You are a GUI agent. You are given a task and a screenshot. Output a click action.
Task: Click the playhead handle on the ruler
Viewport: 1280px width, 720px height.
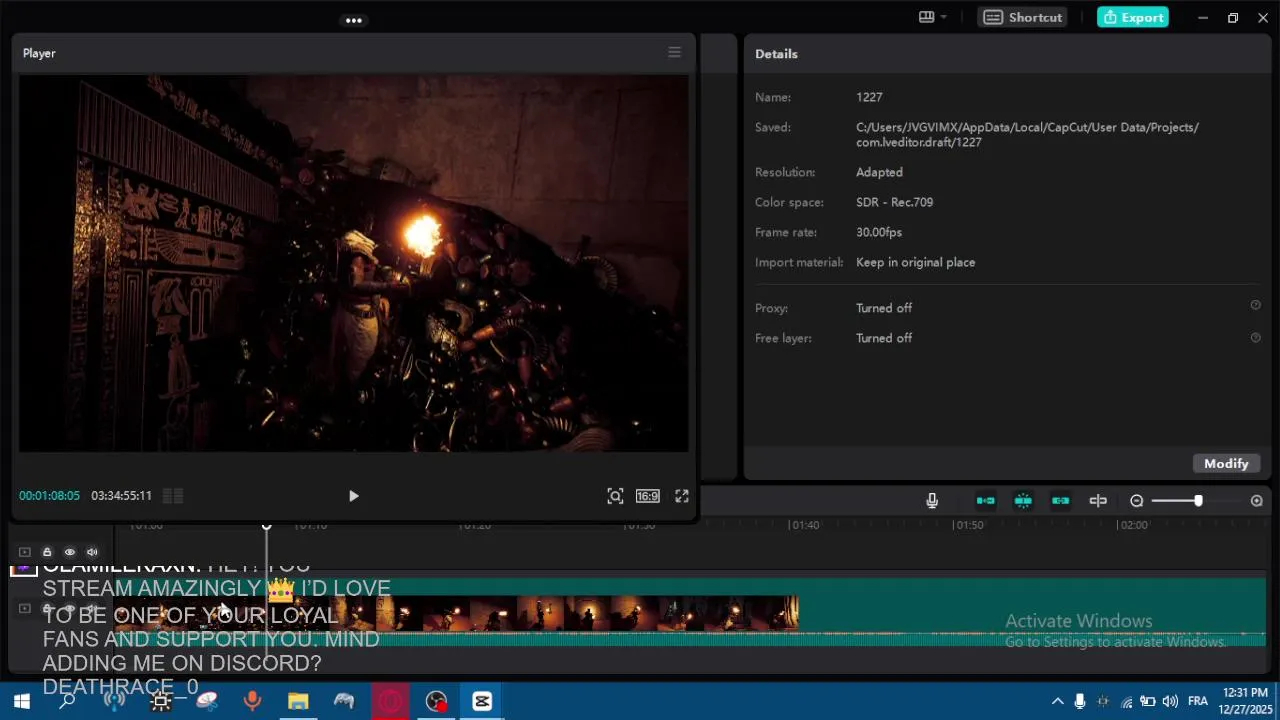[x=267, y=525]
